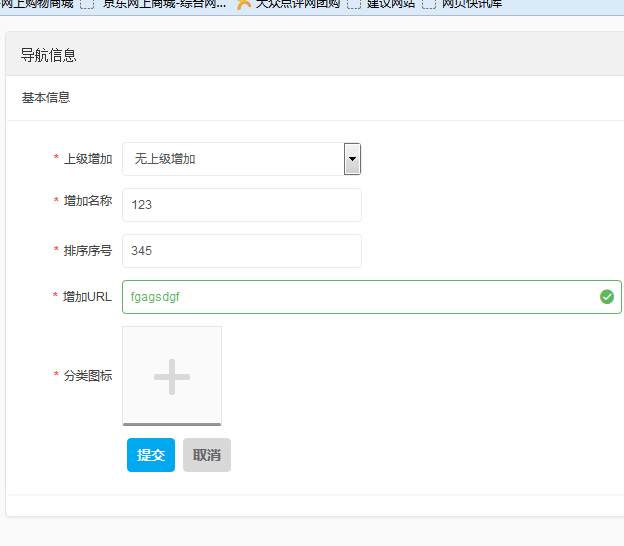Viewport: 624px width, 546px height.
Task: Click the 增加名称 field label
Action: 88,201
